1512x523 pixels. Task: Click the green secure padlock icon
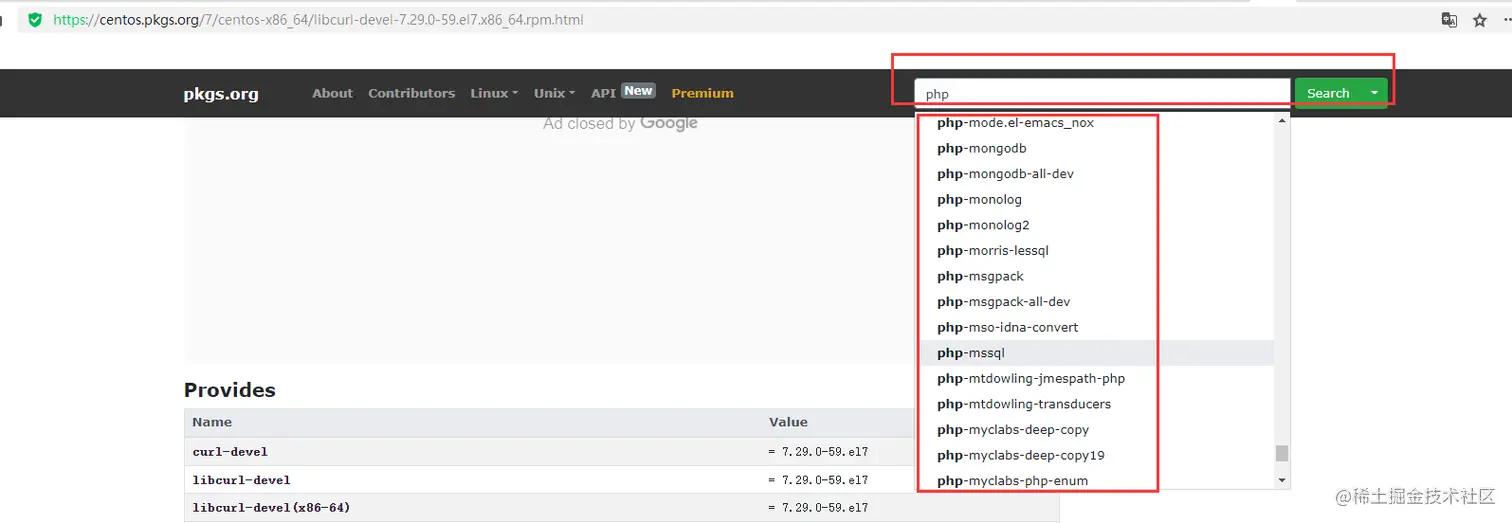35,19
